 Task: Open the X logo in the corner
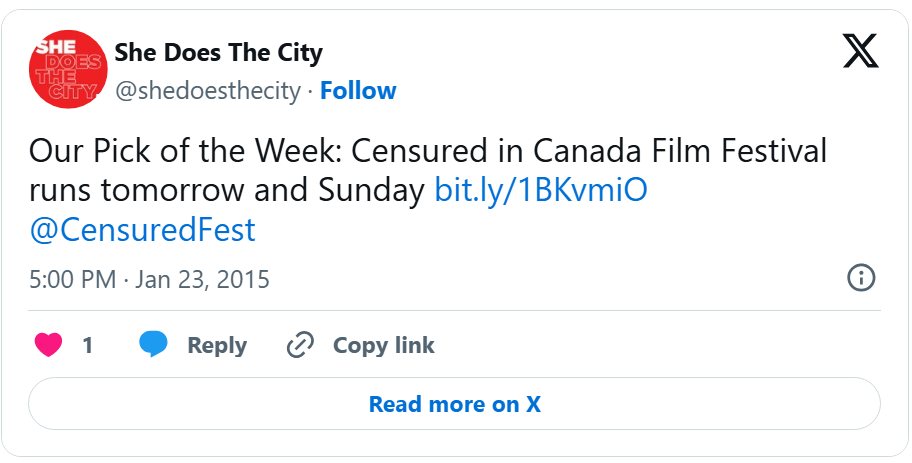[x=860, y=51]
